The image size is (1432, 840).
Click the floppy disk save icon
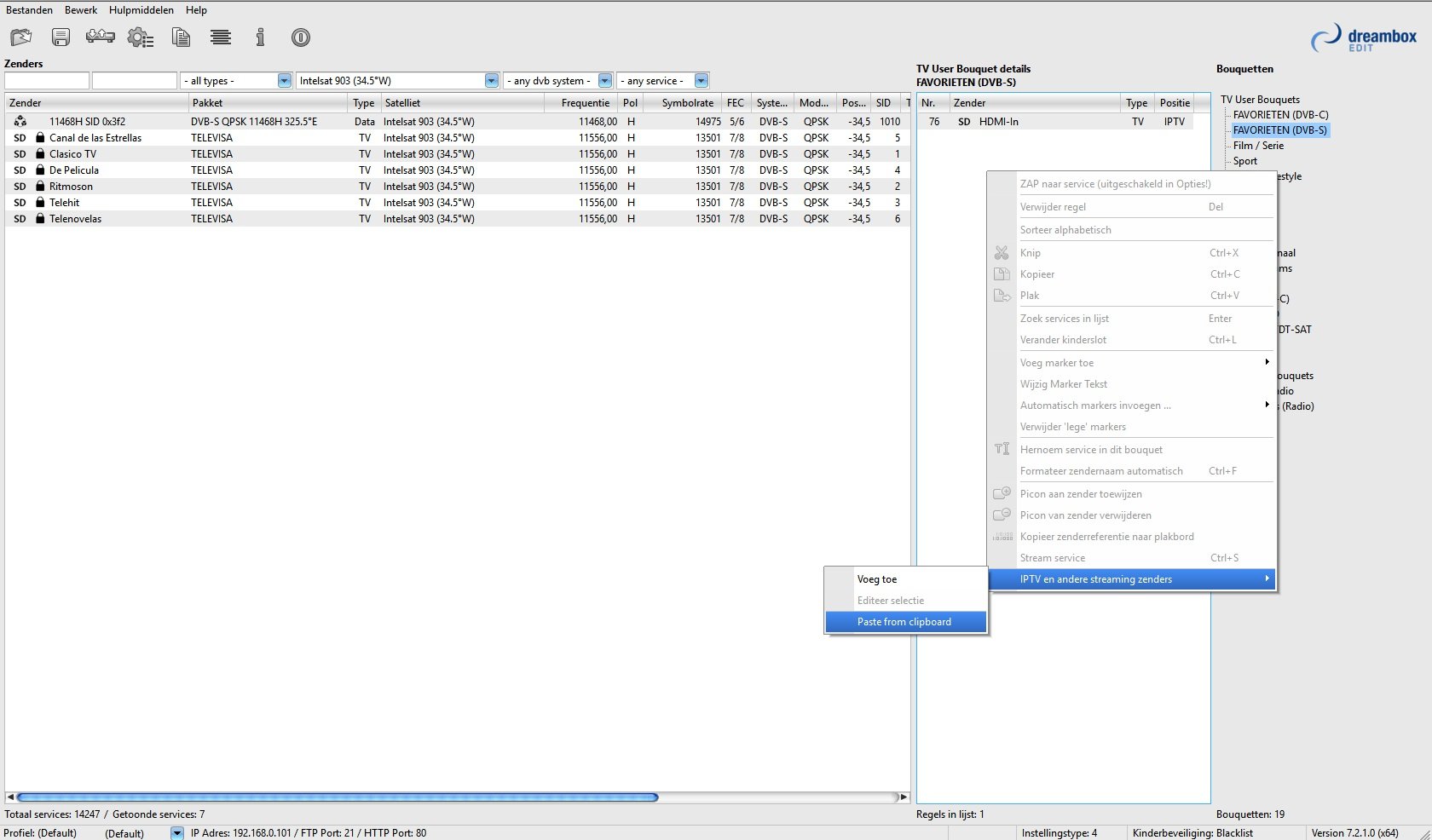pos(61,37)
